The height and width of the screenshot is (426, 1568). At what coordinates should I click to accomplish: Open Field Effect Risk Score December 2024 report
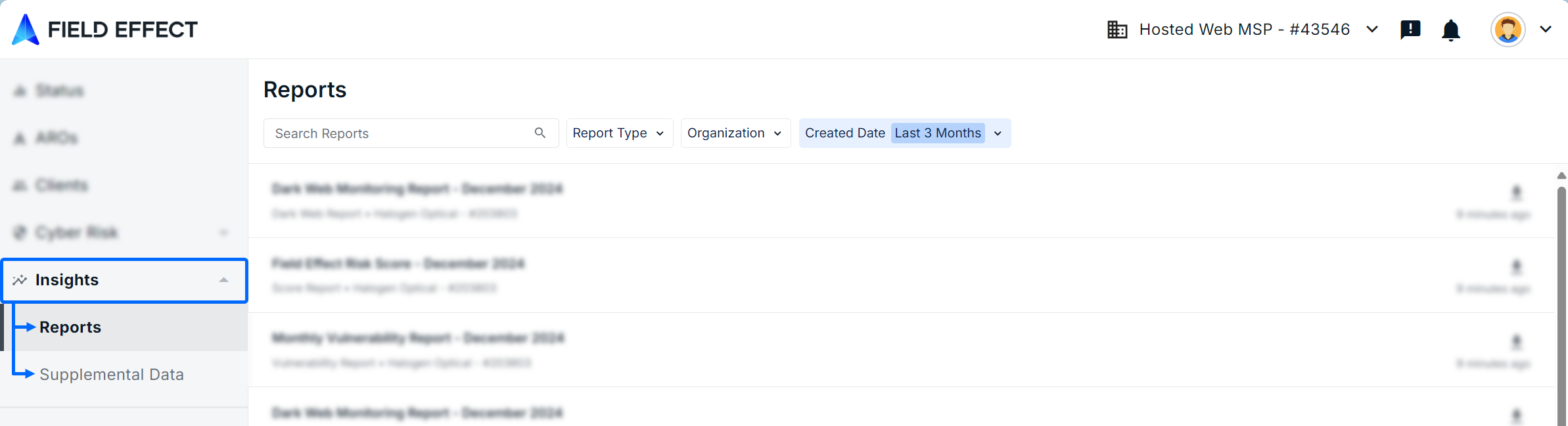(398, 264)
